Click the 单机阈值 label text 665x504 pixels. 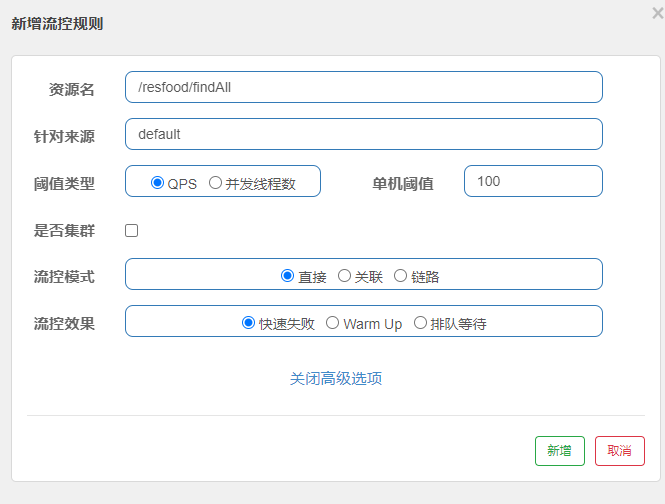point(403,183)
